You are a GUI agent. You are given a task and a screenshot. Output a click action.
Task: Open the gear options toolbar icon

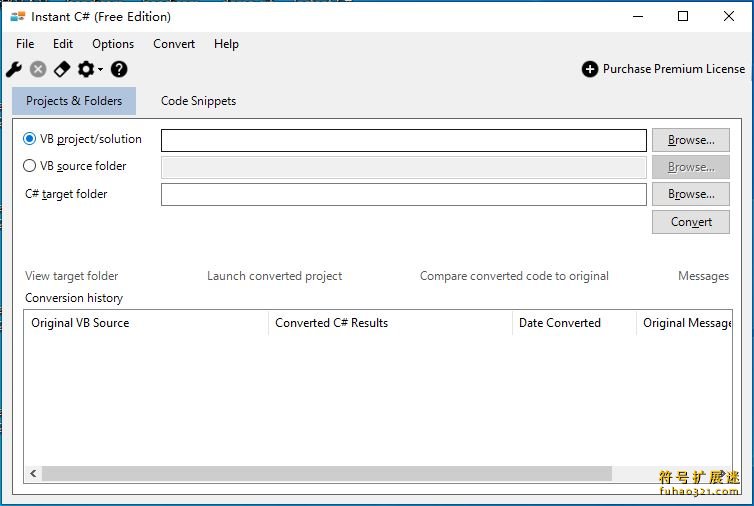coord(86,69)
